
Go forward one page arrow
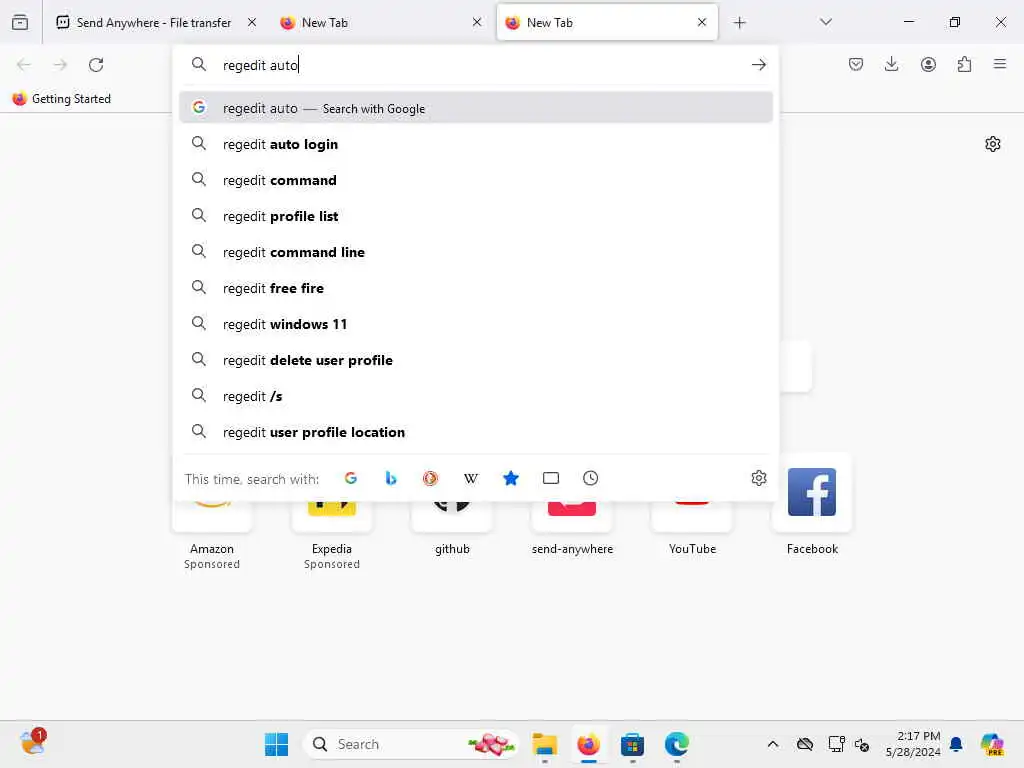pyautogui.click(x=60, y=65)
